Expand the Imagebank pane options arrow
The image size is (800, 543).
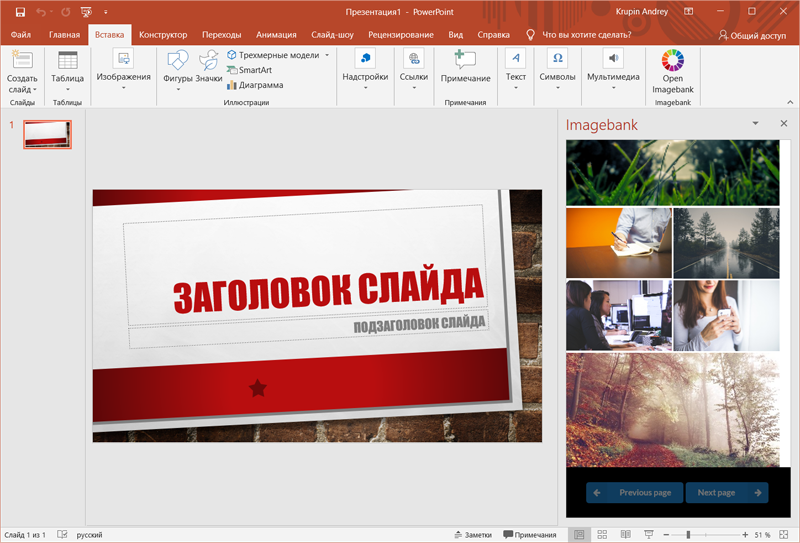pos(755,124)
